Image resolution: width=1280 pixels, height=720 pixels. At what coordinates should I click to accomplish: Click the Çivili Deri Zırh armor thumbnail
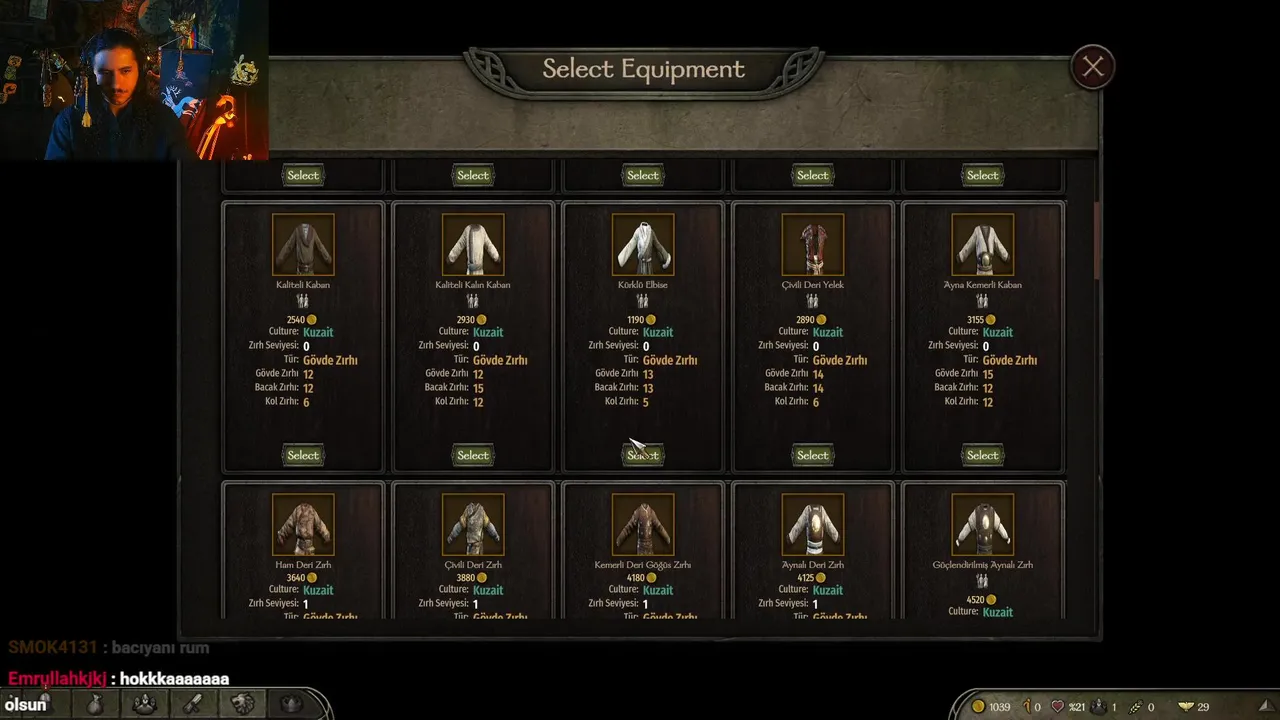click(x=473, y=524)
